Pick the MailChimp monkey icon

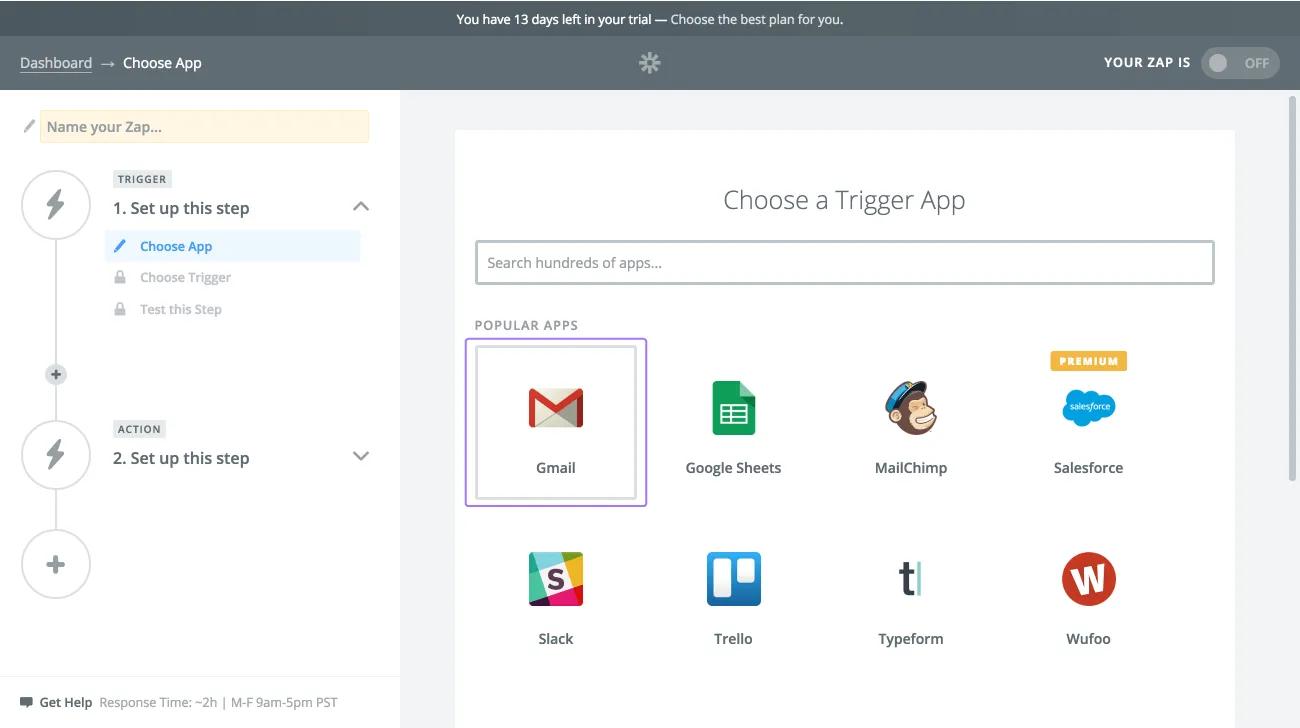[x=910, y=408]
